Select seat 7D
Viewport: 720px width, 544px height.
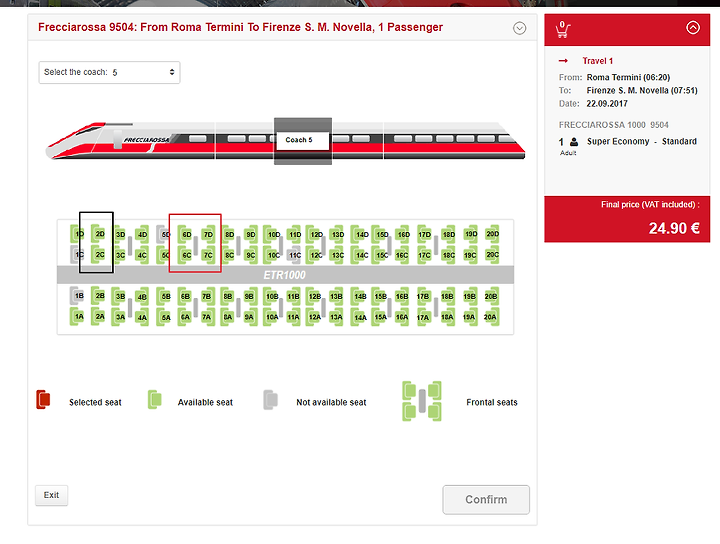(208, 234)
